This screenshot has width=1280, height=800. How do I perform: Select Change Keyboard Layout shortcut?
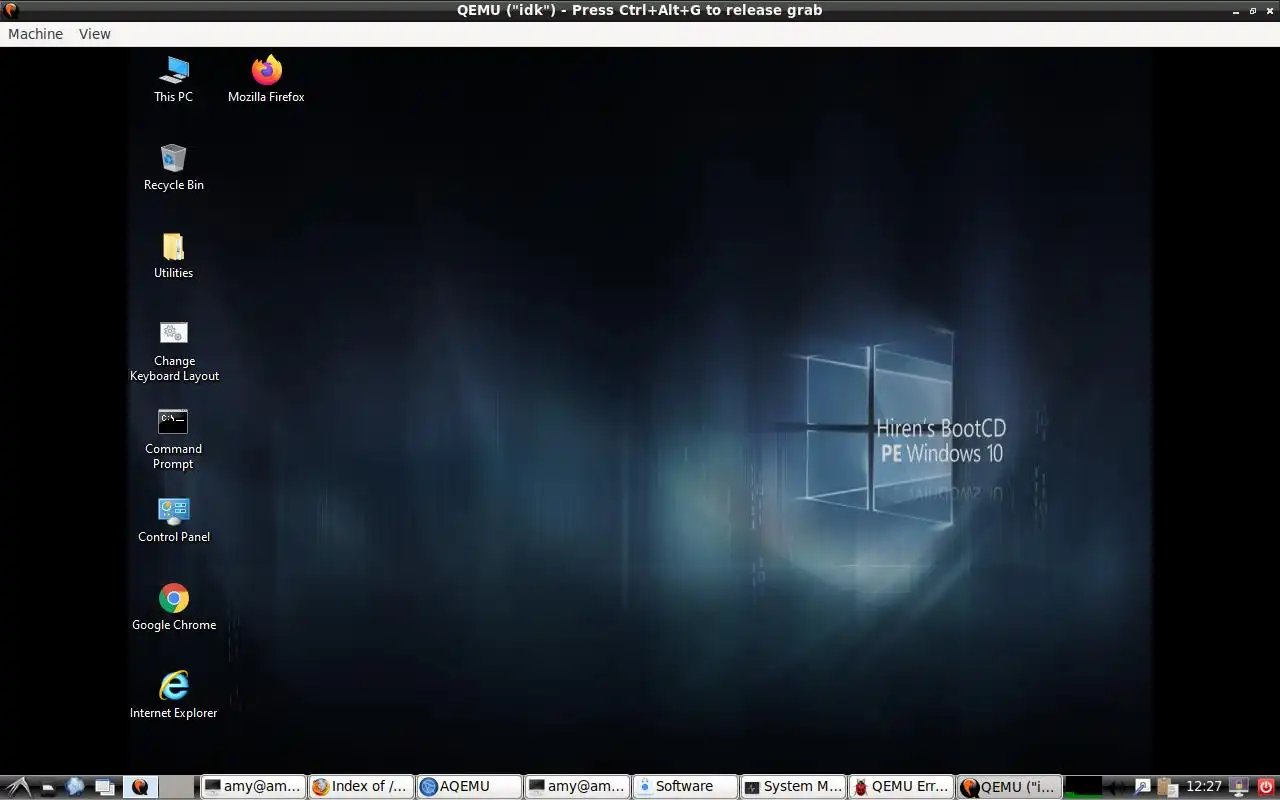coord(174,352)
